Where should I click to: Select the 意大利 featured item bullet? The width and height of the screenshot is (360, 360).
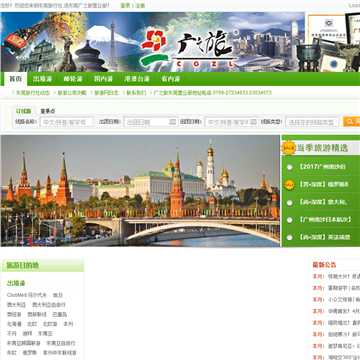pos(290,202)
